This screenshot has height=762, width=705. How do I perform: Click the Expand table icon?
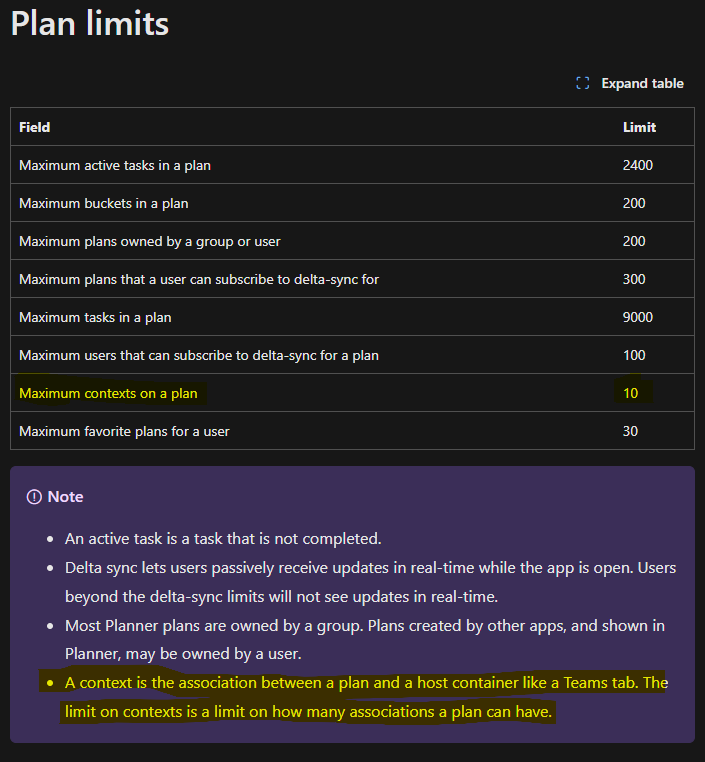click(x=583, y=83)
